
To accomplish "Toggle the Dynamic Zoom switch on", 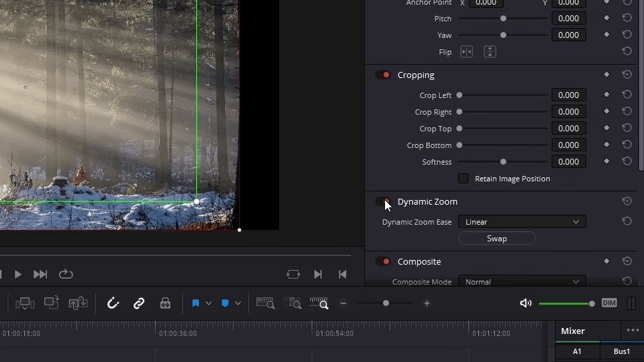I will coord(383,202).
